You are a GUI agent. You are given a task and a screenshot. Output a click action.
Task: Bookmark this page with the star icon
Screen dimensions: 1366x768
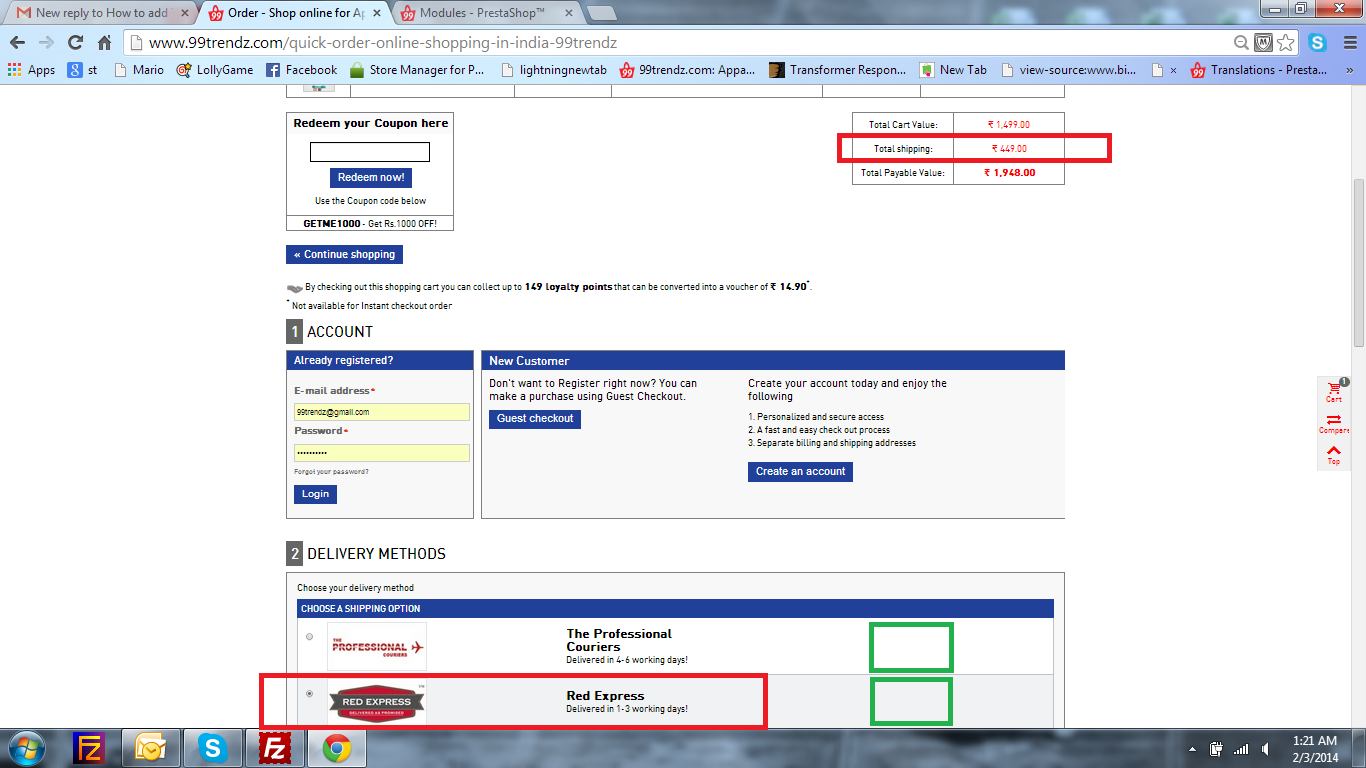click(1286, 43)
